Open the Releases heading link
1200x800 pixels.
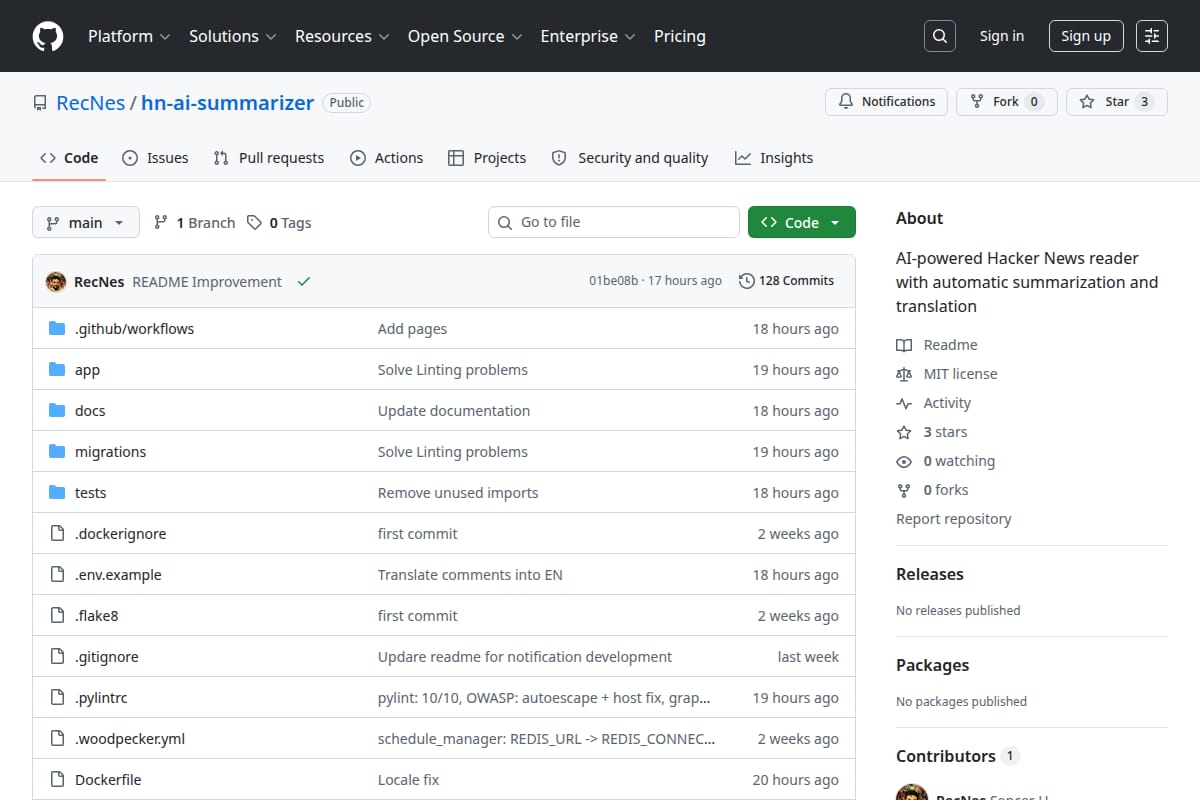click(x=930, y=574)
